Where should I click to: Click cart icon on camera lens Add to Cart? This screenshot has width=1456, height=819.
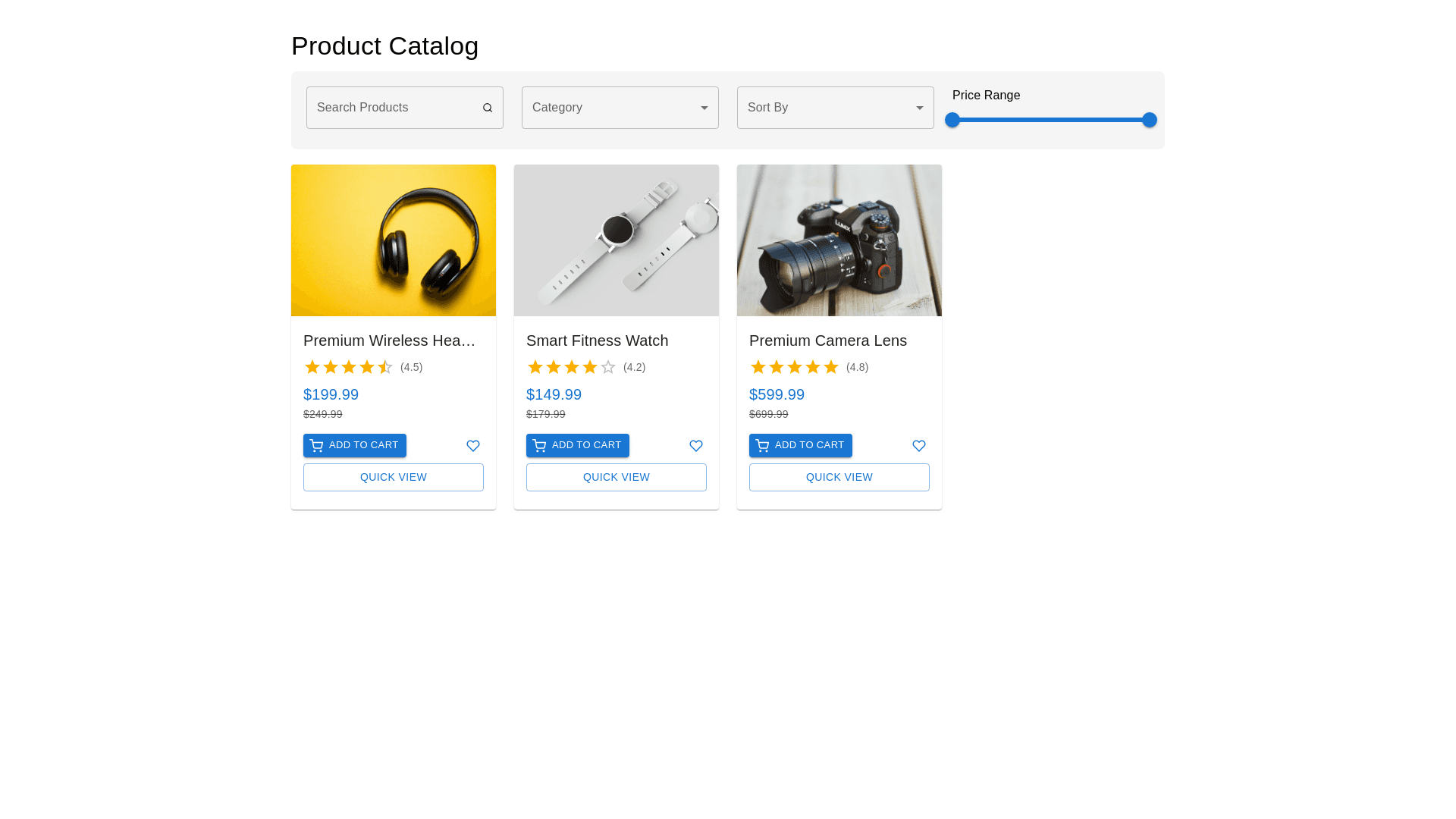coord(762,446)
